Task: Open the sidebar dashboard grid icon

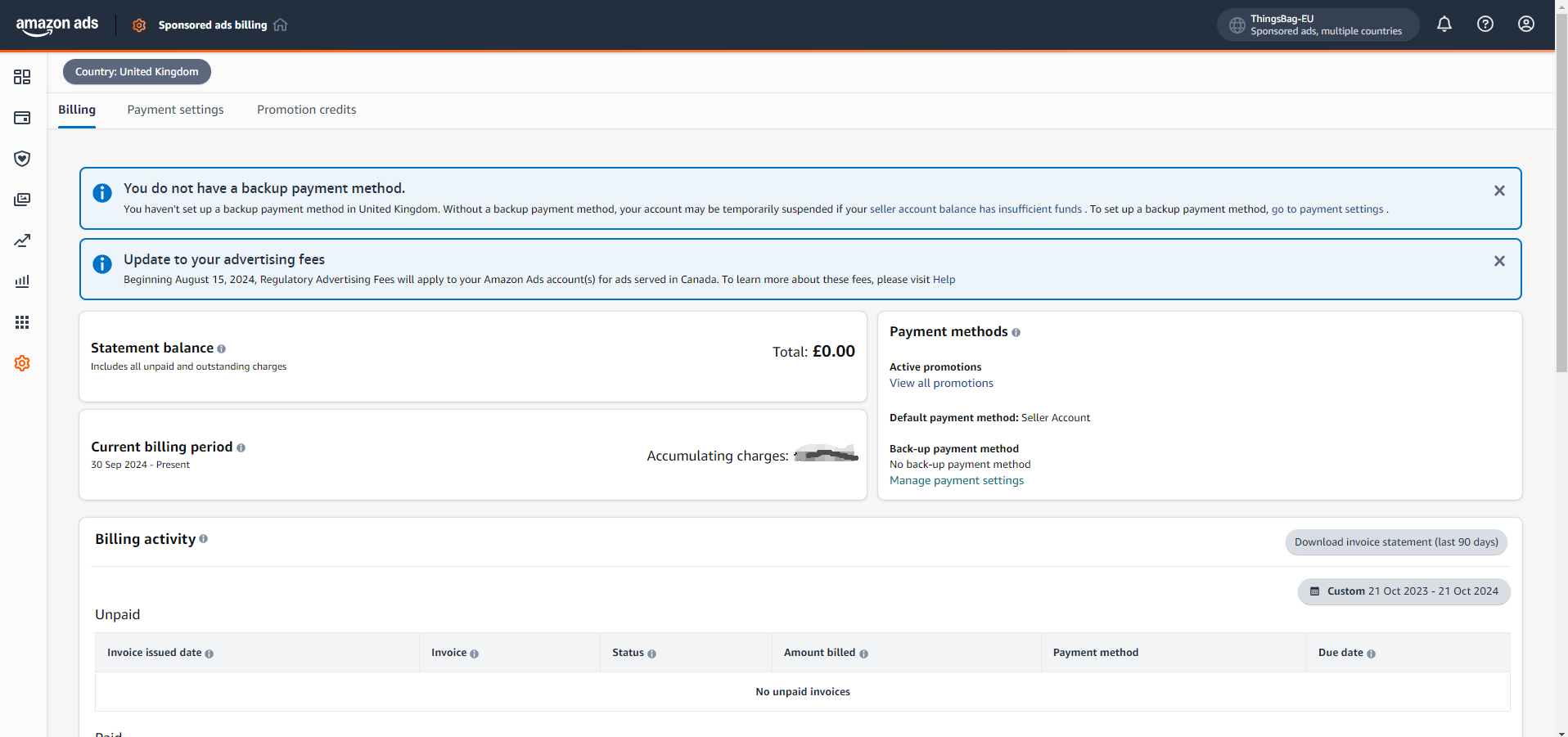Action: tap(22, 77)
